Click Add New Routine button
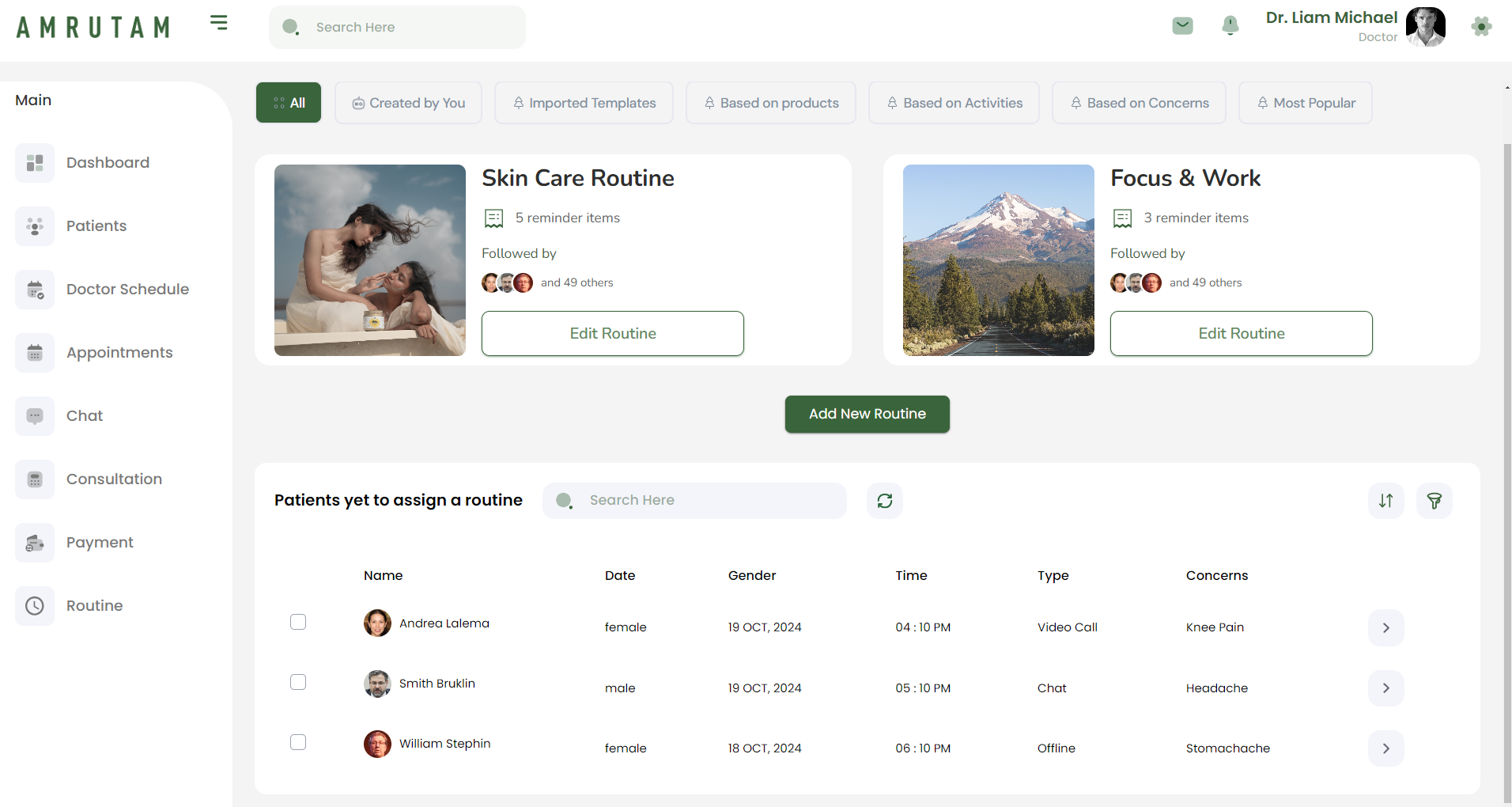 (x=868, y=415)
